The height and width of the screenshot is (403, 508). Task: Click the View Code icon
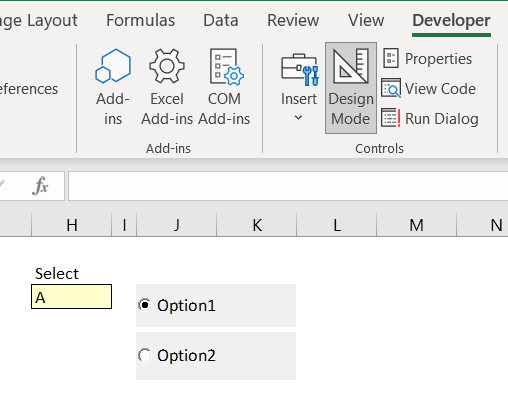coord(391,88)
